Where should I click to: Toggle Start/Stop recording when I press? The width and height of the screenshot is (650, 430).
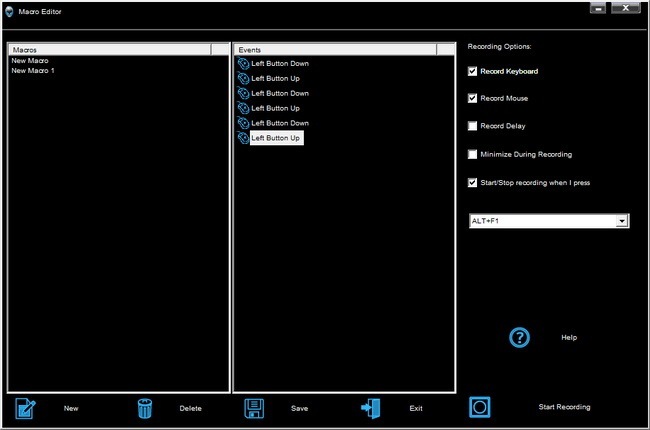473,183
